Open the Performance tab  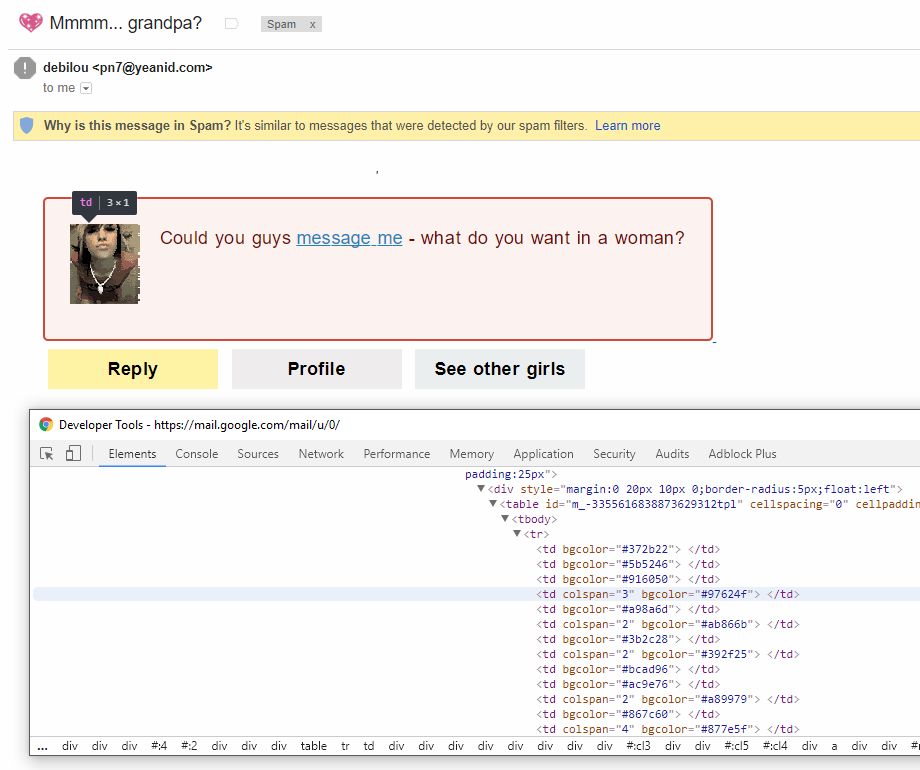pyautogui.click(x=397, y=454)
